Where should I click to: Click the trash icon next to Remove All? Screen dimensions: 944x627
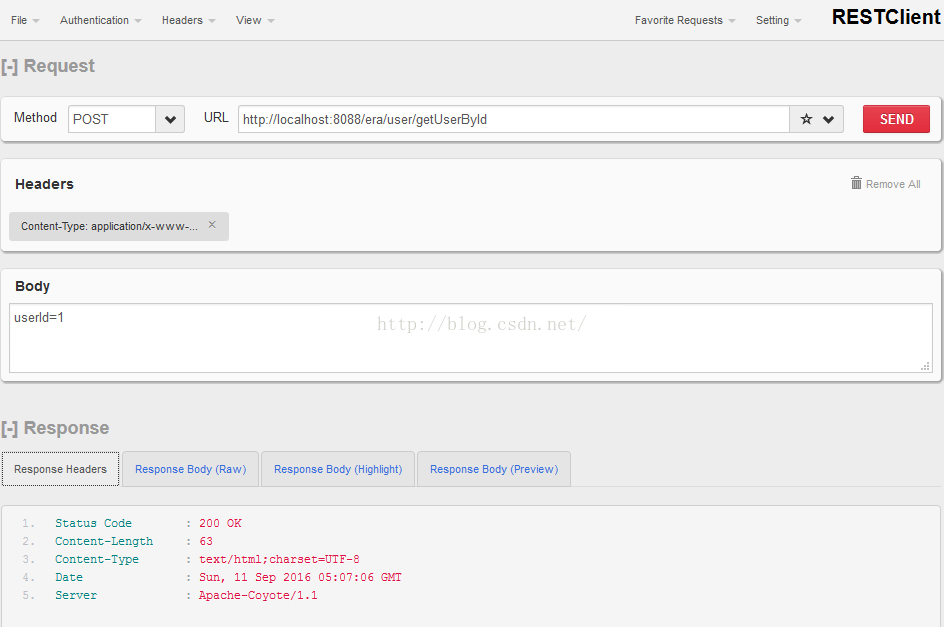pos(856,182)
